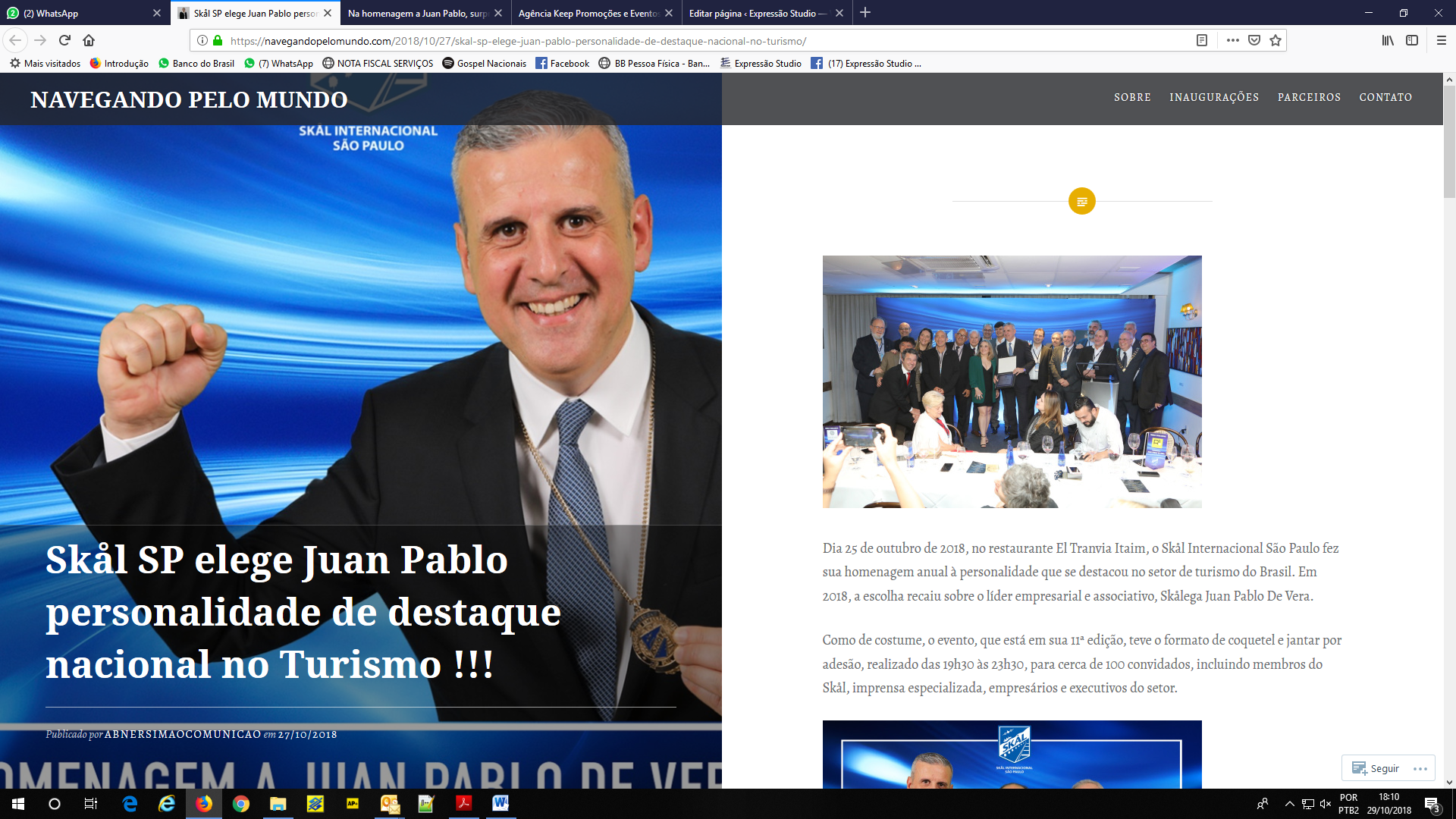The height and width of the screenshot is (819, 1456).
Task: Open CONTATO in site navigation
Action: 1385,97
